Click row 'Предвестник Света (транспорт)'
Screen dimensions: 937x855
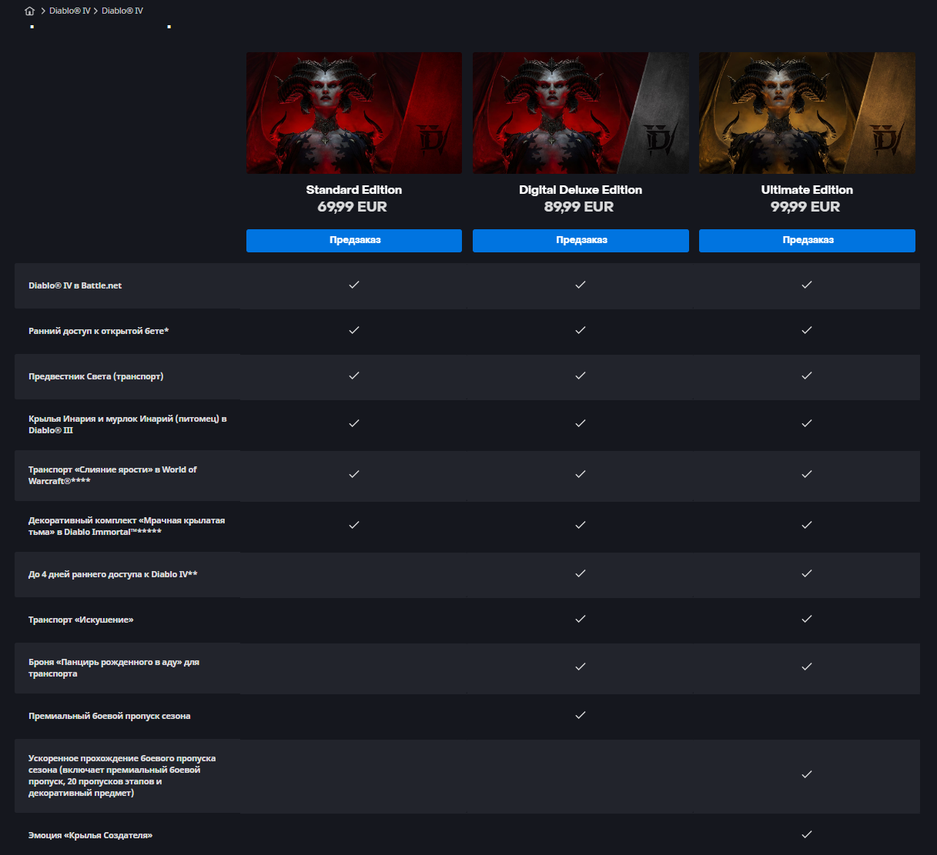pyautogui.click(x=467, y=376)
